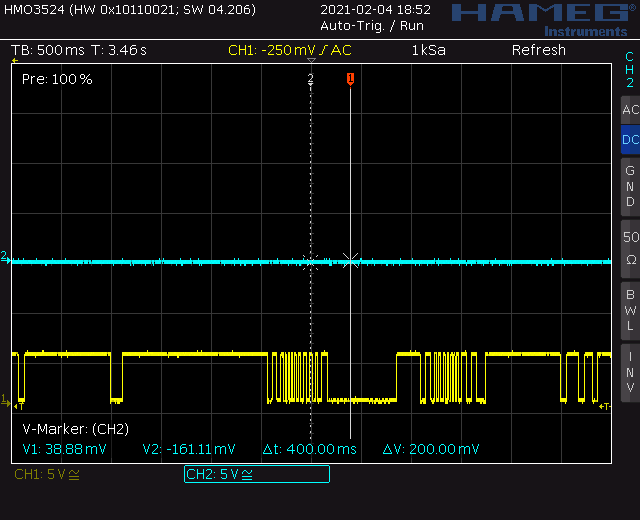Click the CH1 -250 mV trigger readout
Image resolution: width=640 pixels, height=520 pixels.
pyautogui.click(x=289, y=50)
